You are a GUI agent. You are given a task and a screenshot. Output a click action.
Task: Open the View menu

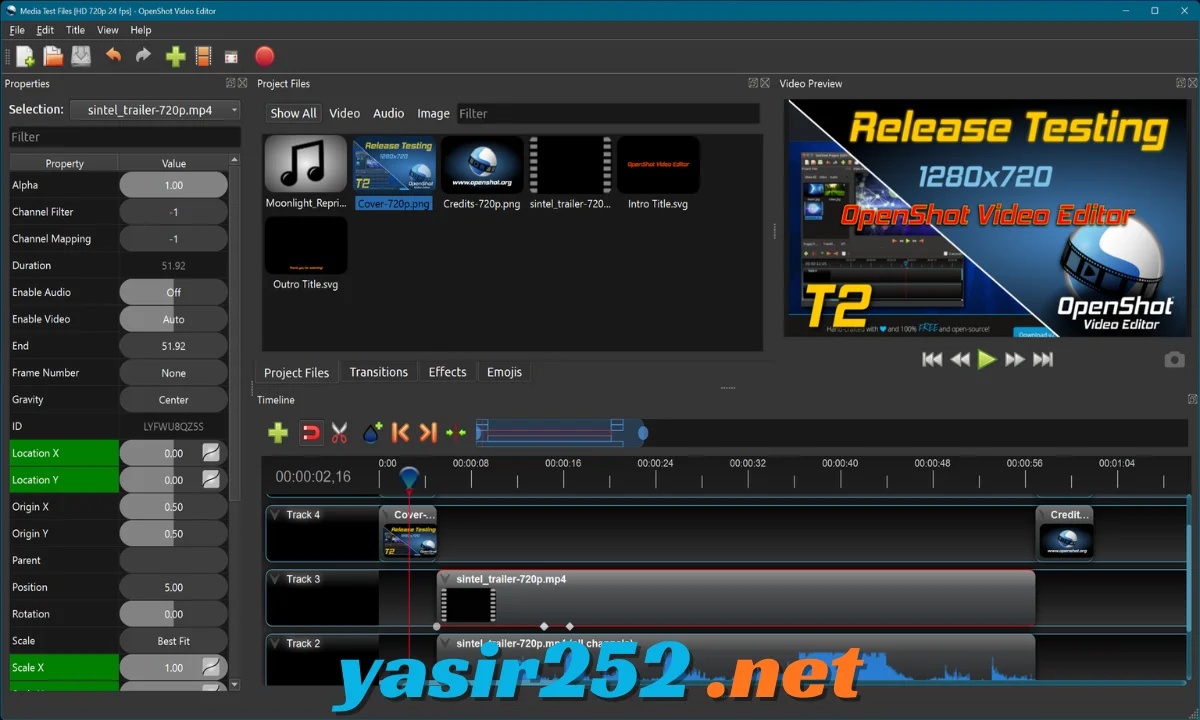tap(107, 30)
